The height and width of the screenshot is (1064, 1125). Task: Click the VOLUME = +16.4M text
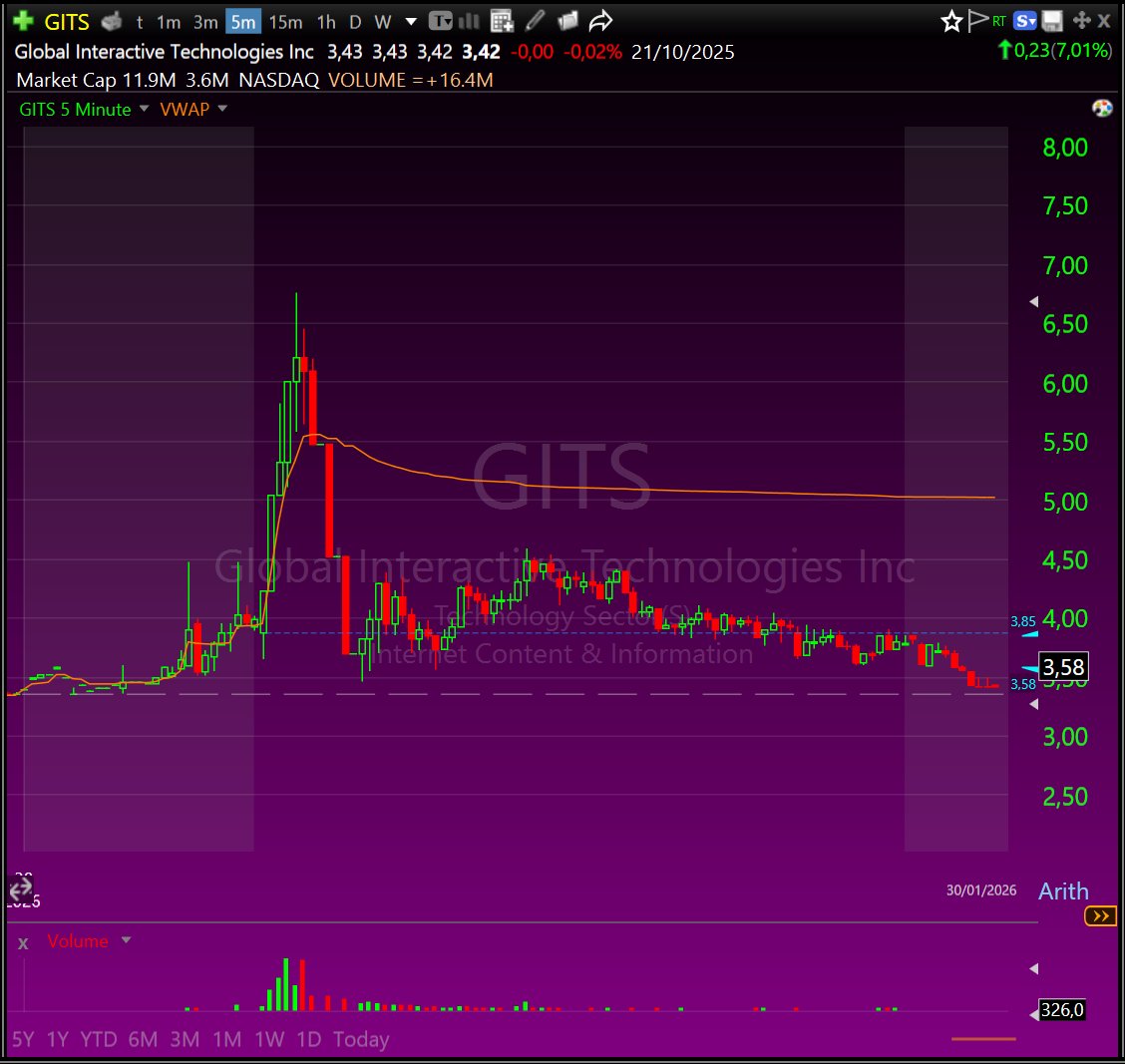[x=410, y=80]
